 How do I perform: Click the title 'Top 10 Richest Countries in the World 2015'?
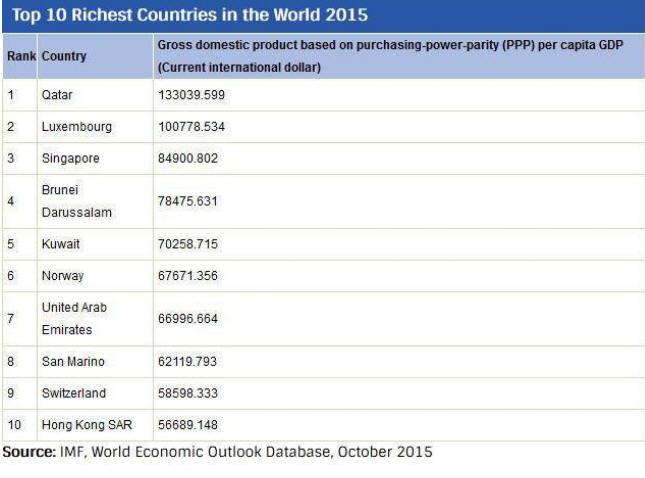pos(190,15)
